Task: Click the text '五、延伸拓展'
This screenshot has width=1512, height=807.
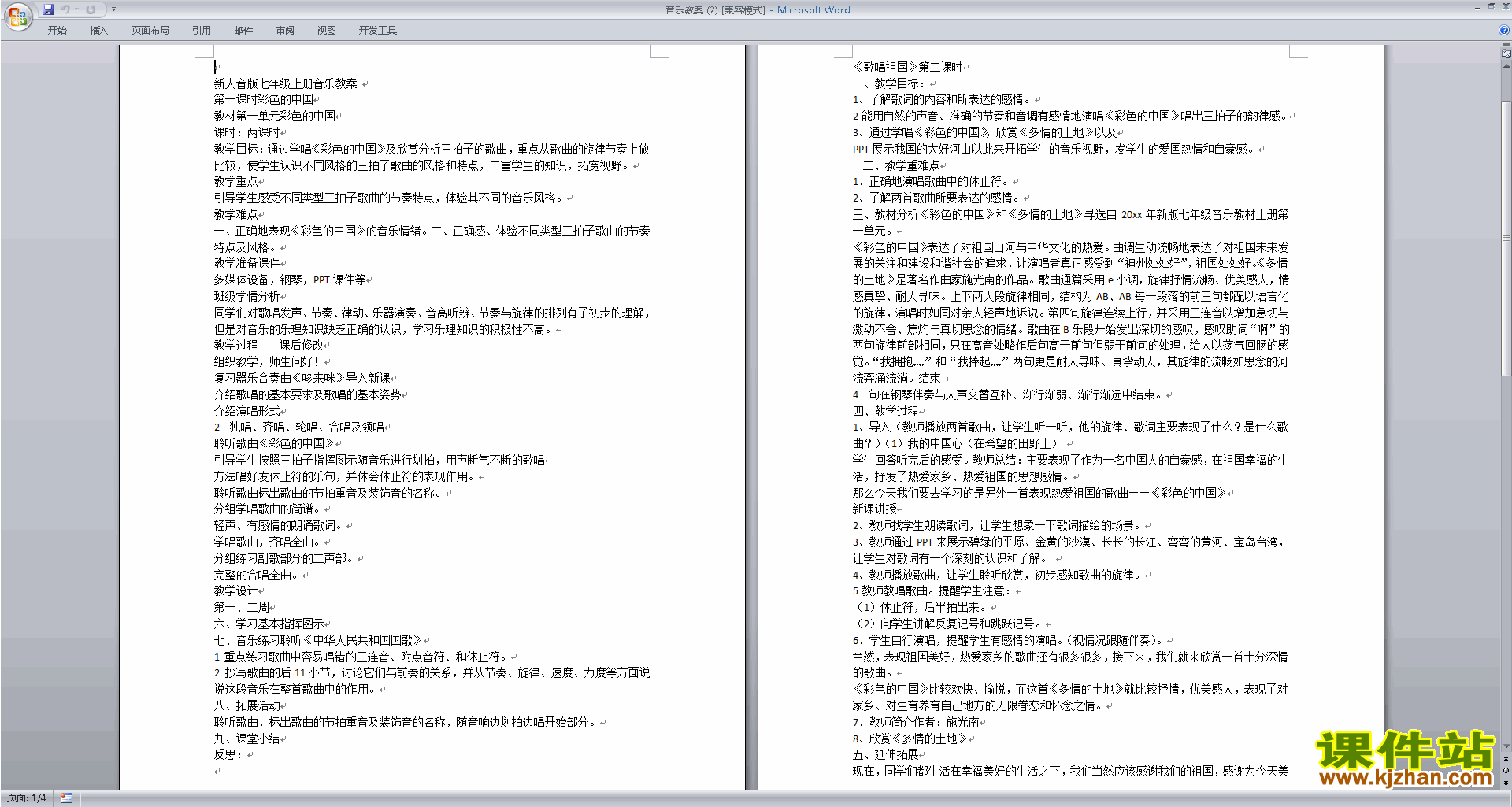Action: [x=885, y=755]
